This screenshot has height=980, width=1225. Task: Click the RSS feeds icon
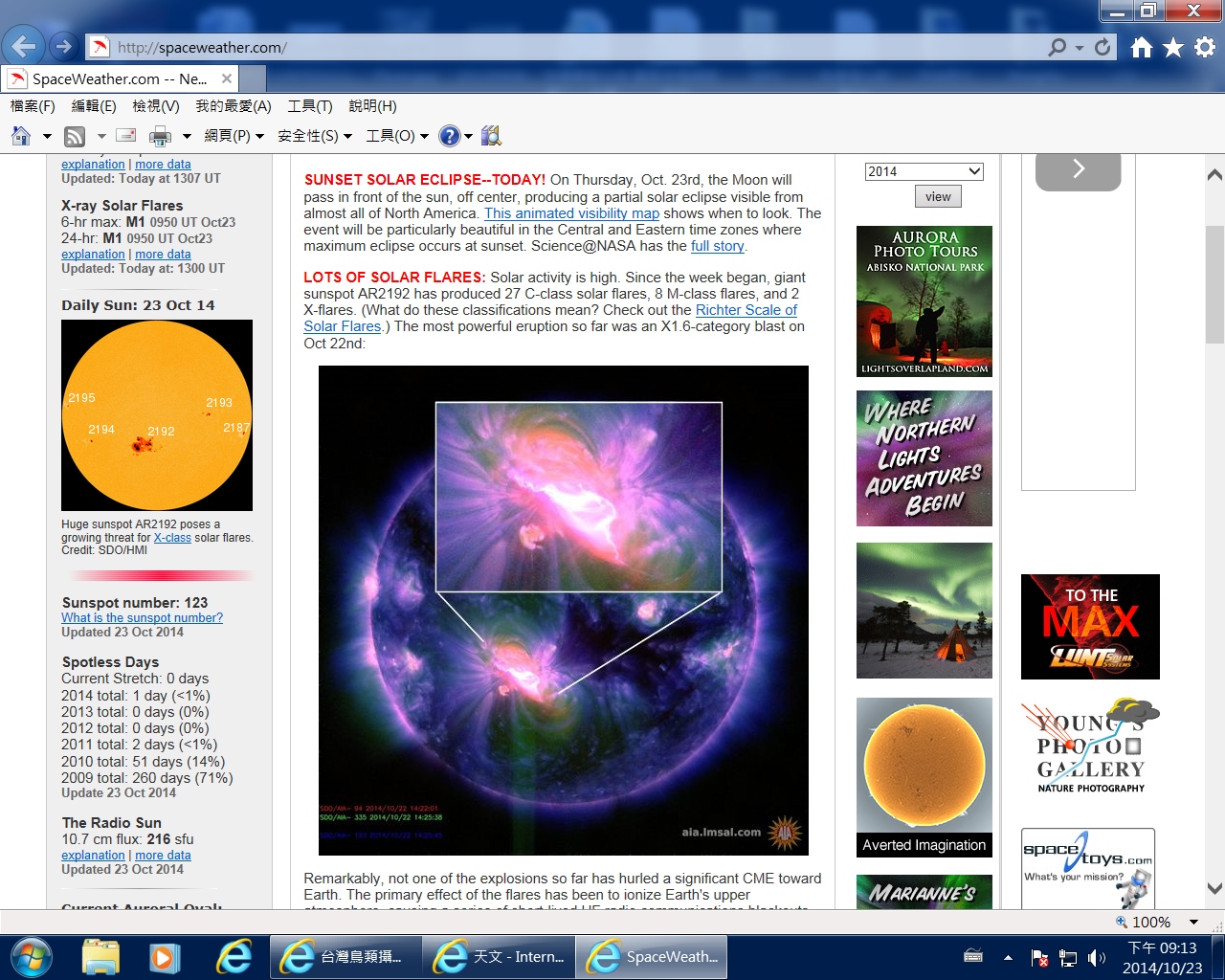[75, 136]
